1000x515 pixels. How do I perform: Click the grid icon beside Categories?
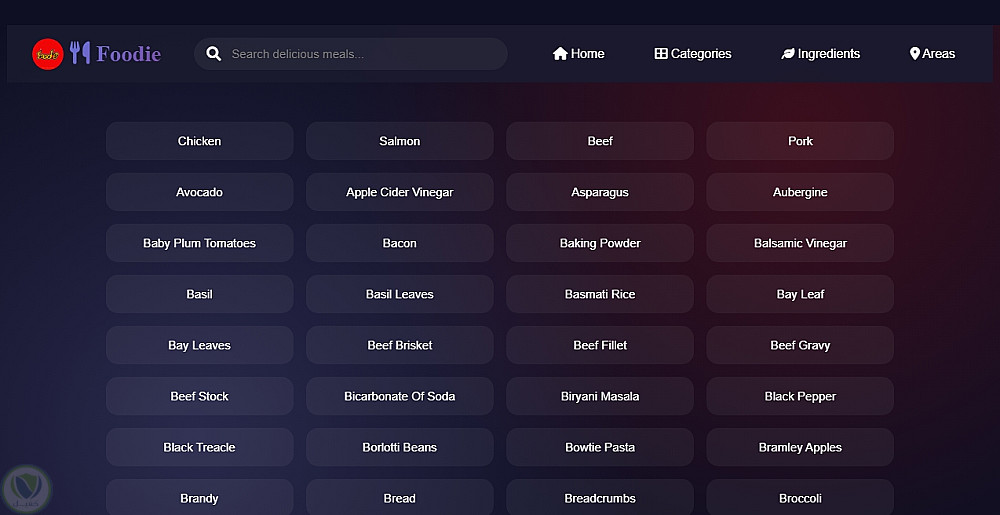(x=661, y=54)
